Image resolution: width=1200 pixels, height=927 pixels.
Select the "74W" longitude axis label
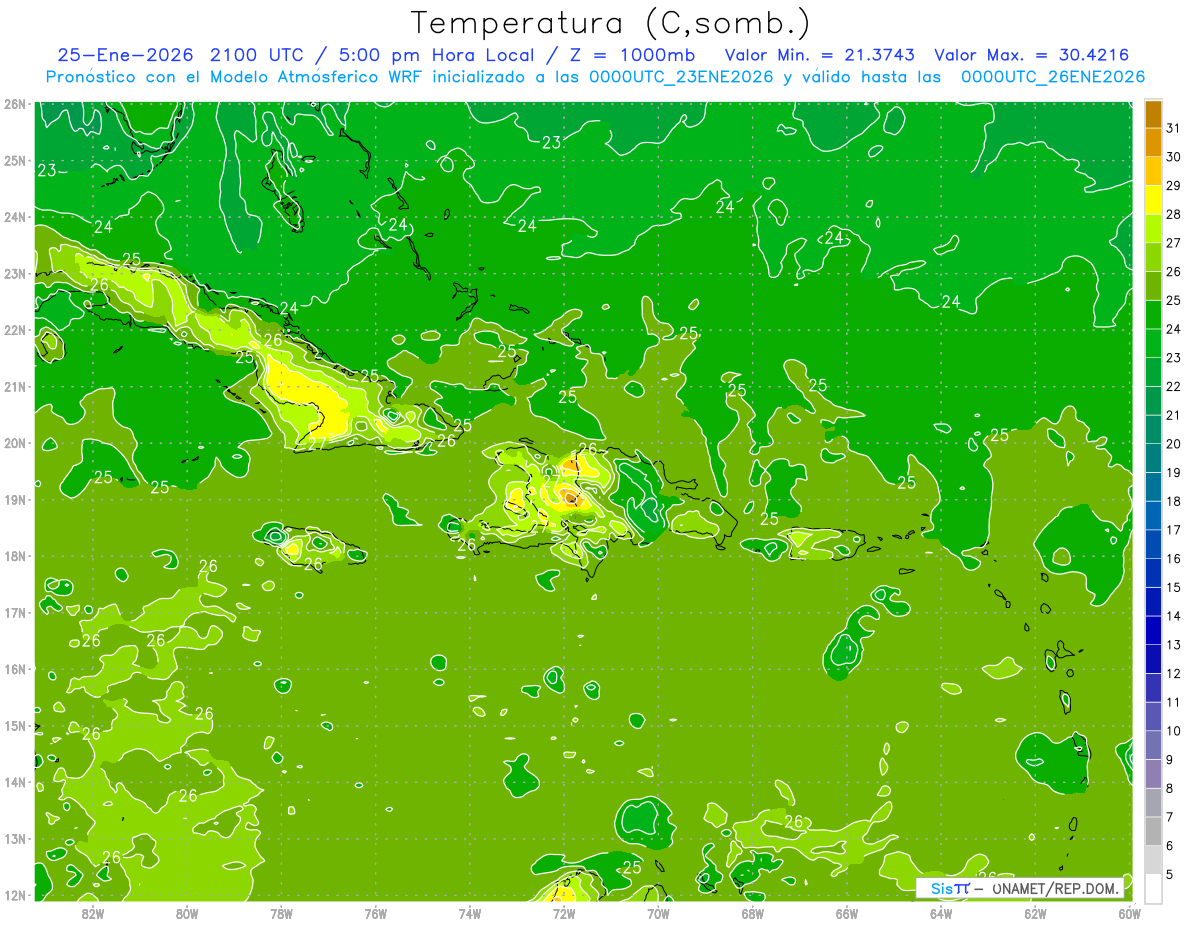pyautogui.click(x=470, y=912)
